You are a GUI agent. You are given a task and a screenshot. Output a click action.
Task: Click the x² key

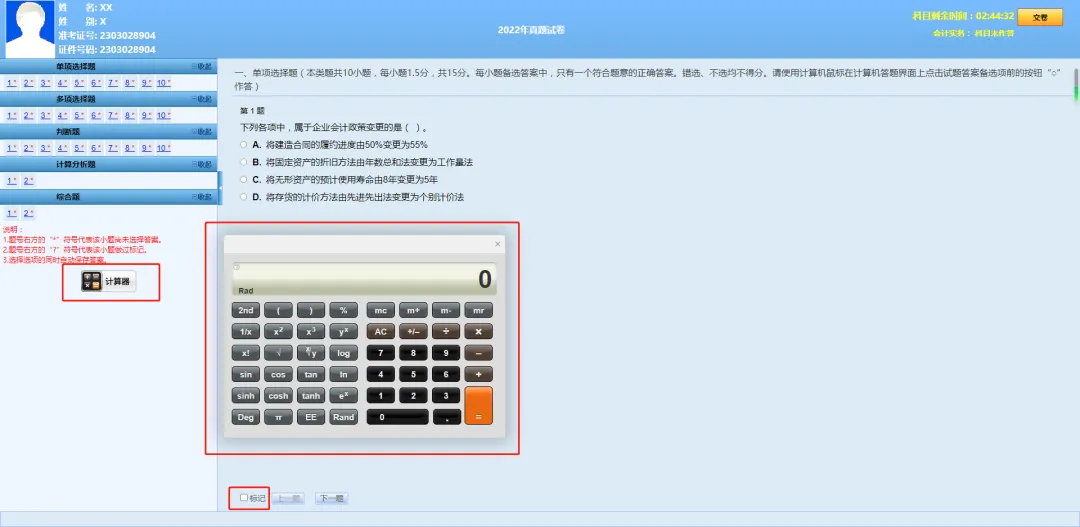[278, 331]
